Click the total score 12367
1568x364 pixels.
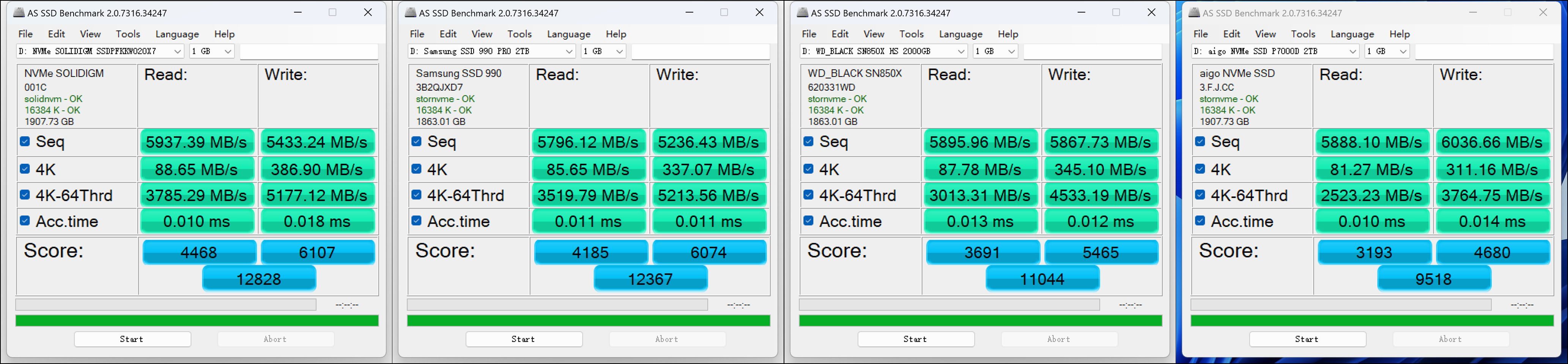click(651, 279)
